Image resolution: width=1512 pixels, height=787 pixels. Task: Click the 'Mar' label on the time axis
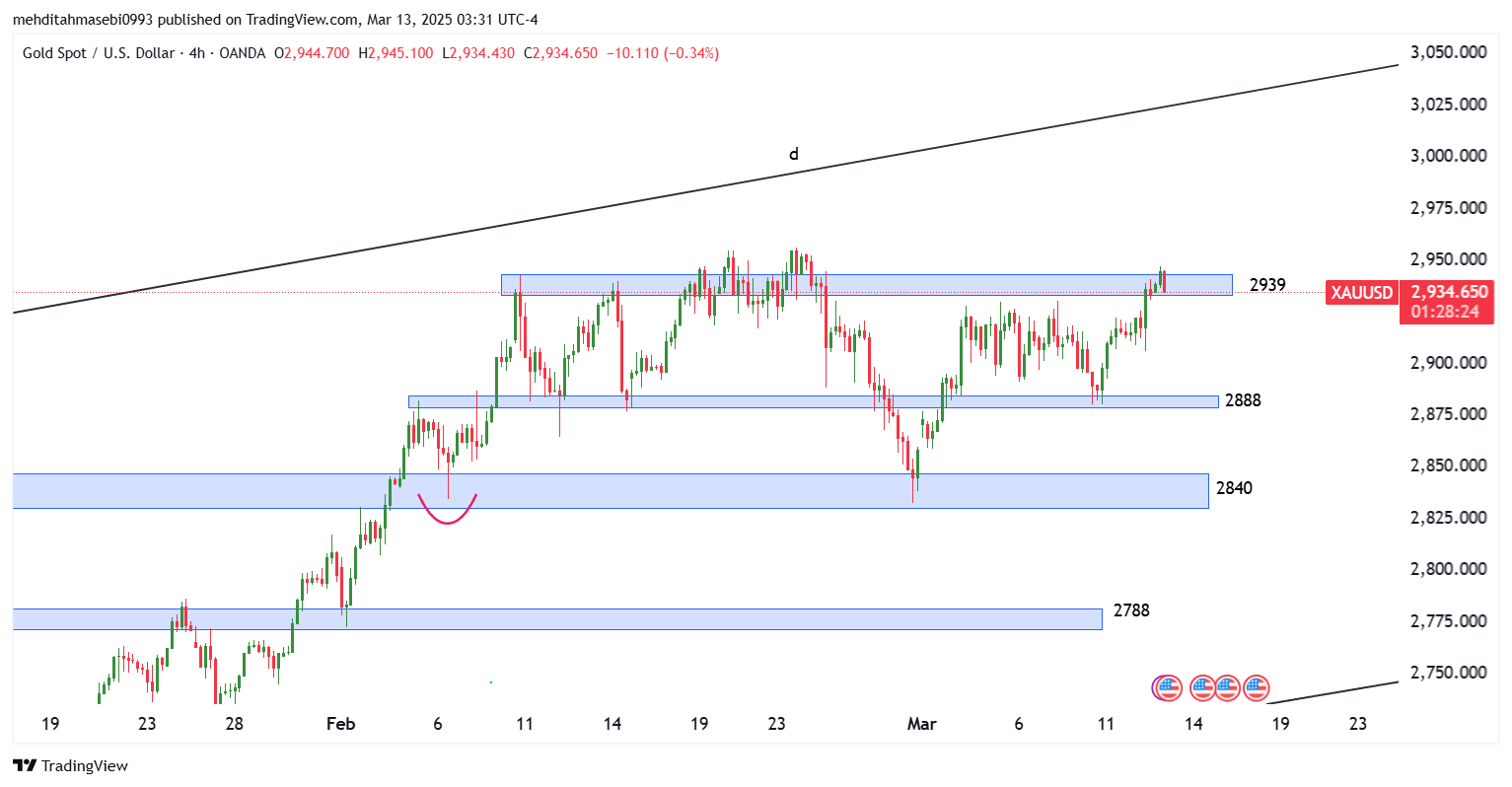921,724
